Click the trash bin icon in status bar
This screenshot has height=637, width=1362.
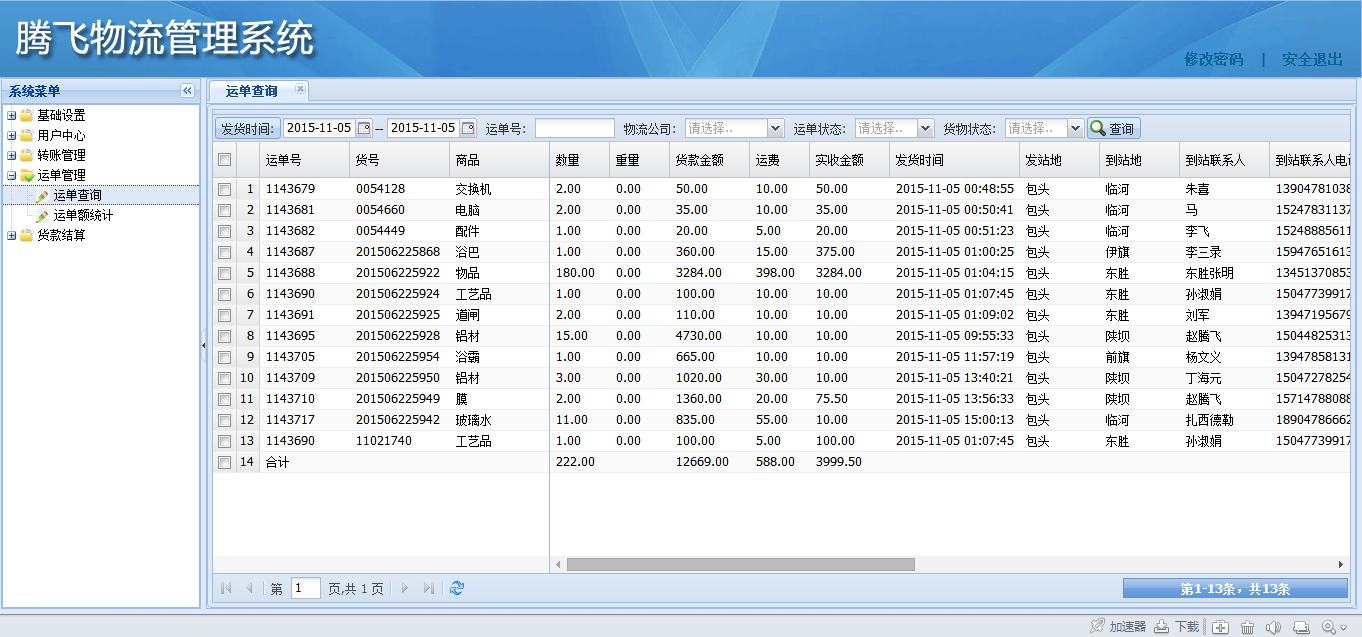tap(1247, 627)
